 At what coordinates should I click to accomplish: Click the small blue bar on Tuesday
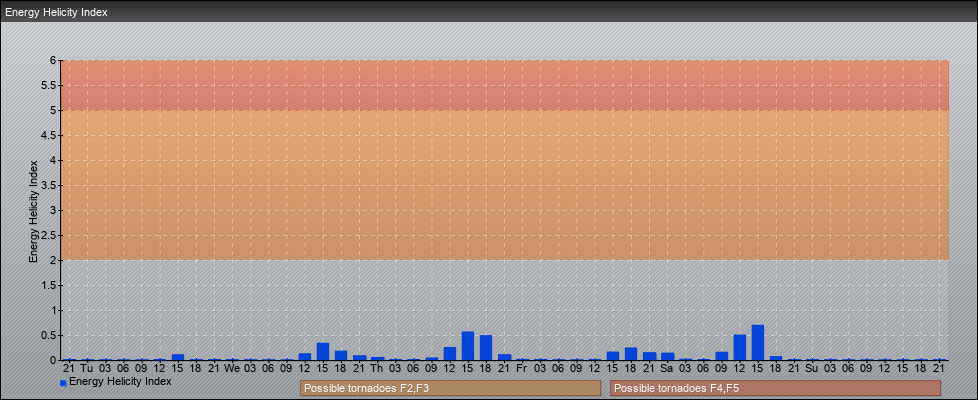tap(178, 357)
